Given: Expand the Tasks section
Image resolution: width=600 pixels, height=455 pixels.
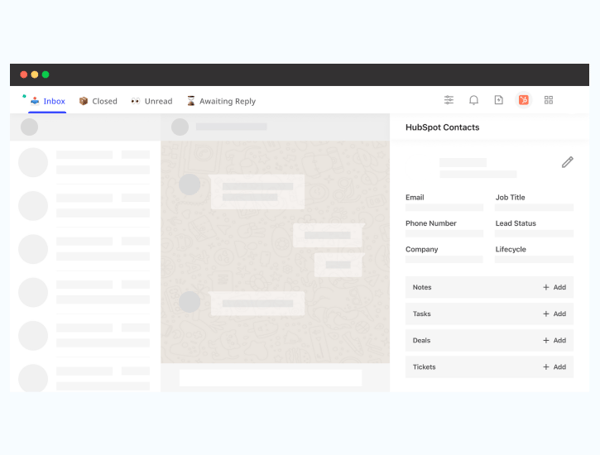Looking at the screenshot, I should tap(423, 314).
